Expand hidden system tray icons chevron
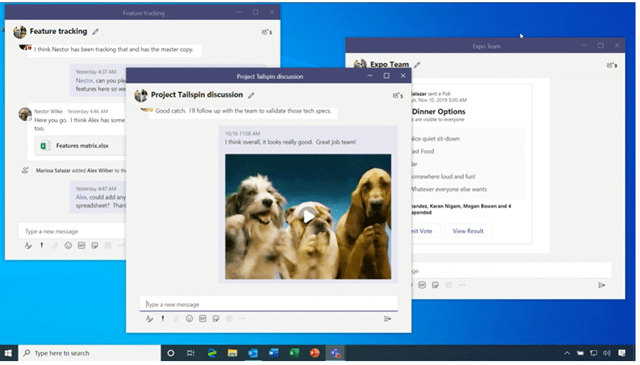Viewport: 640px width, 365px height. pos(567,353)
